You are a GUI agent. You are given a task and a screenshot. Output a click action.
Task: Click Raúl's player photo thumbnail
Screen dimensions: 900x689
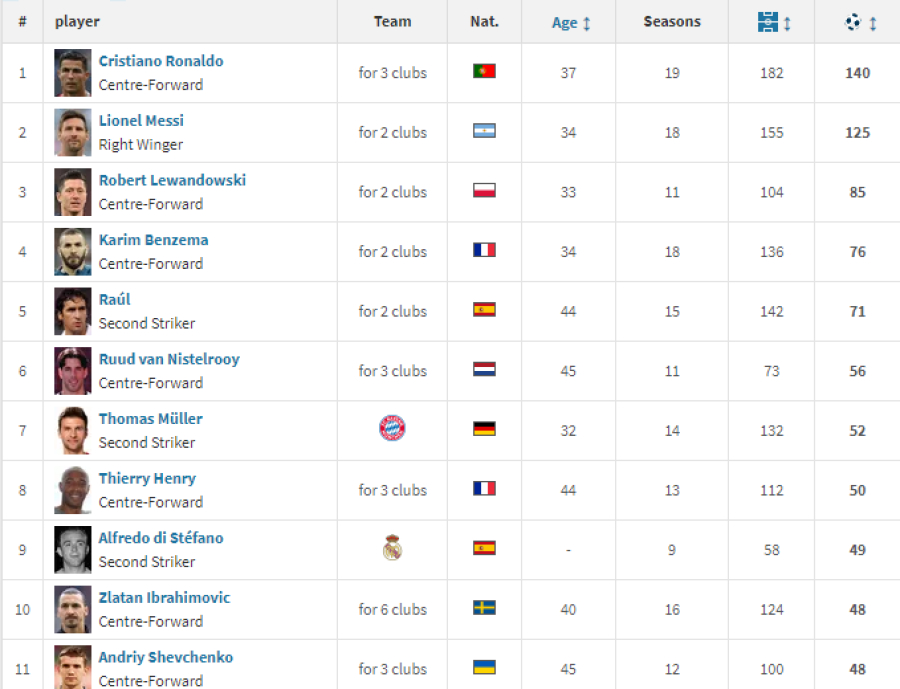pos(73,311)
